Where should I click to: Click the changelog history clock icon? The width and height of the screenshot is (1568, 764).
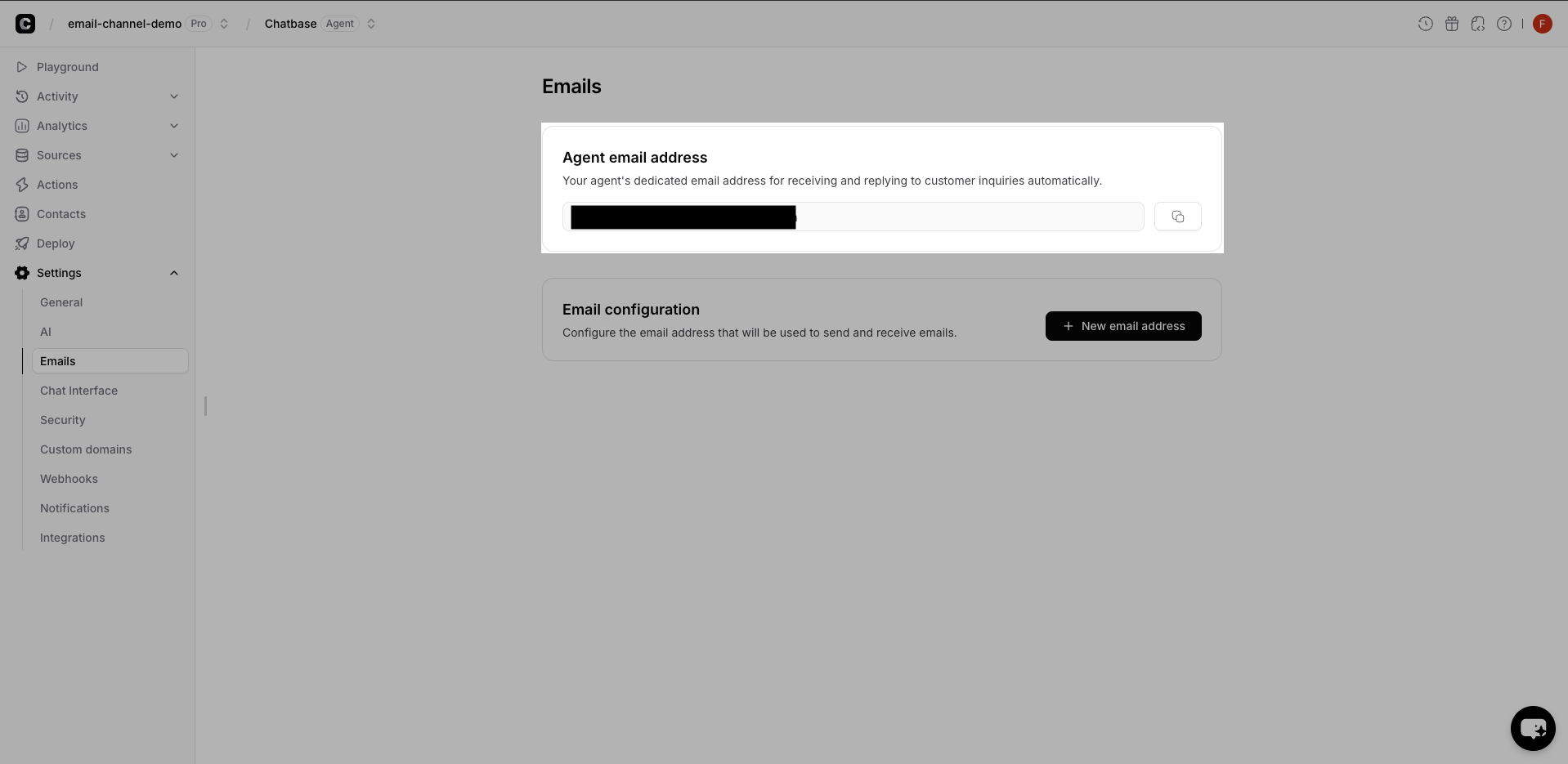click(x=1425, y=24)
